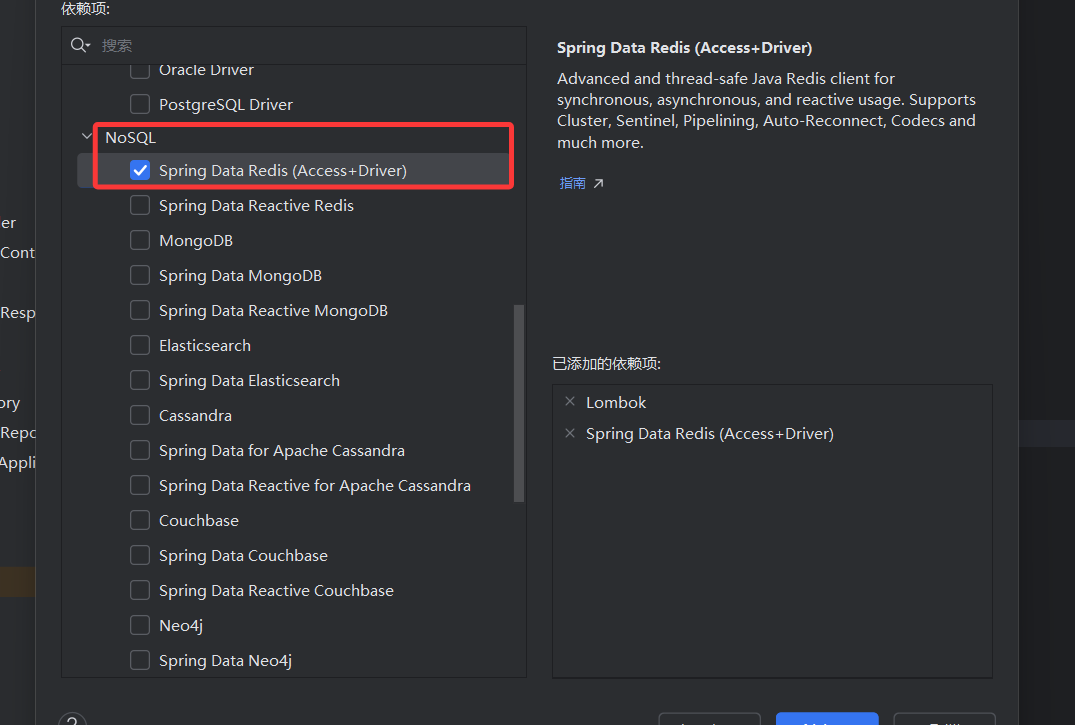Tick Spring Data Reactive for Apache Cassandra
1075x725 pixels.
coord(140,485)
